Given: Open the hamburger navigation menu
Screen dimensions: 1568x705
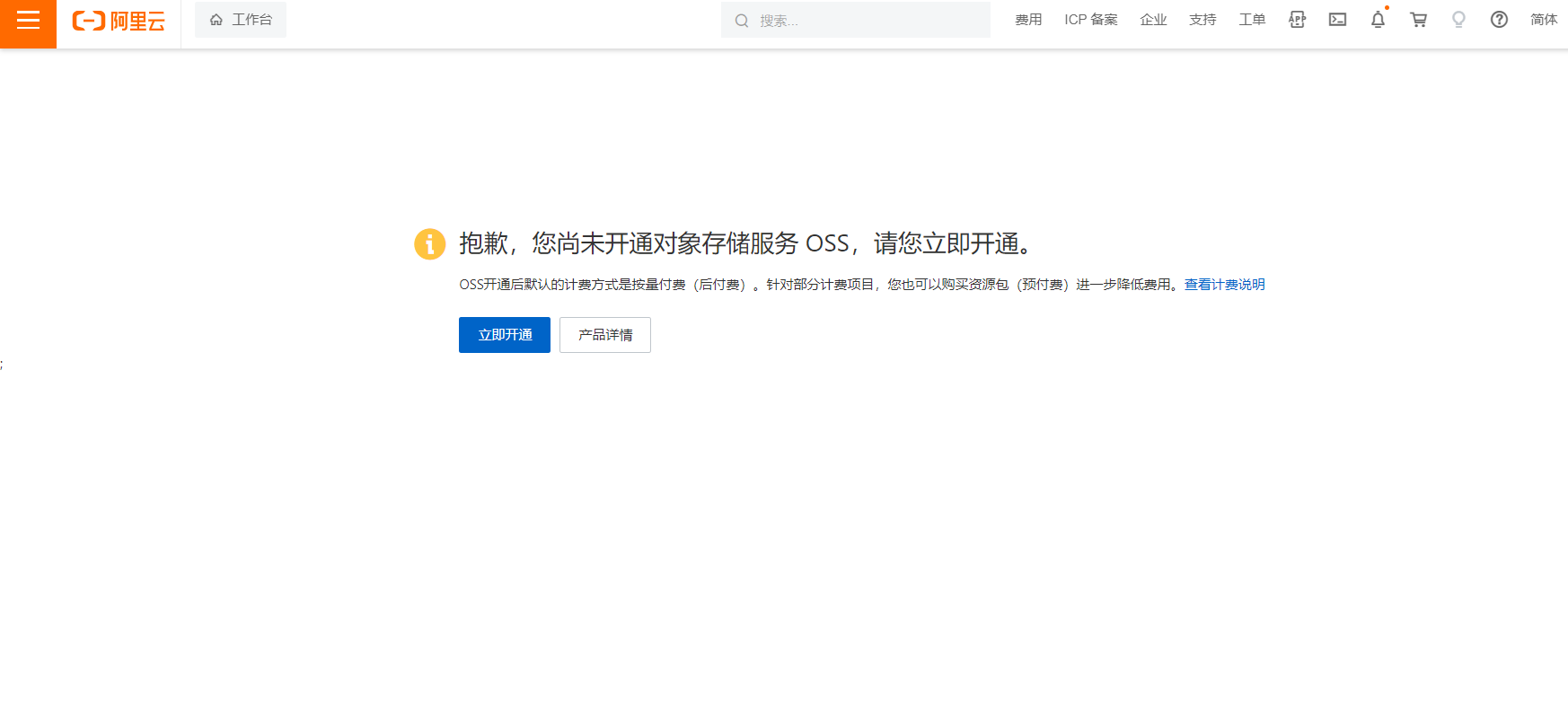Looking at the screenshot, I should (x=28, y=20).
